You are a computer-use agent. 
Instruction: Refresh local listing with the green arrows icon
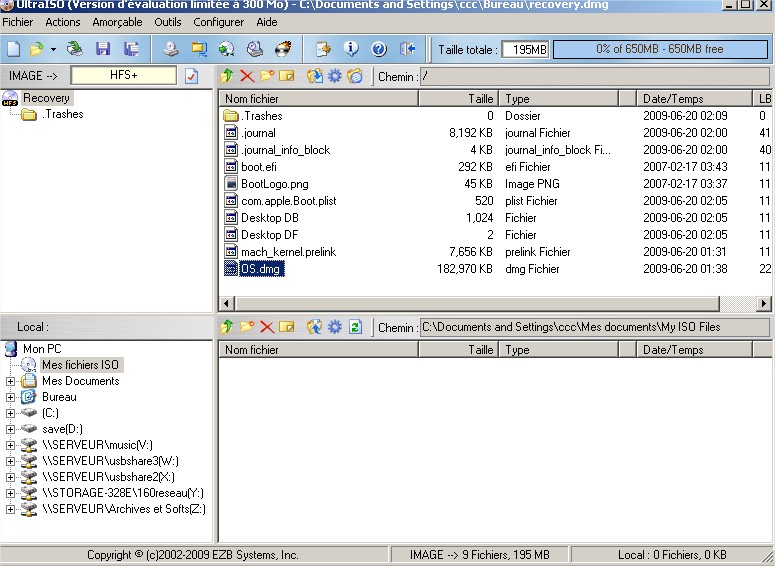click(x=355, y=327)
